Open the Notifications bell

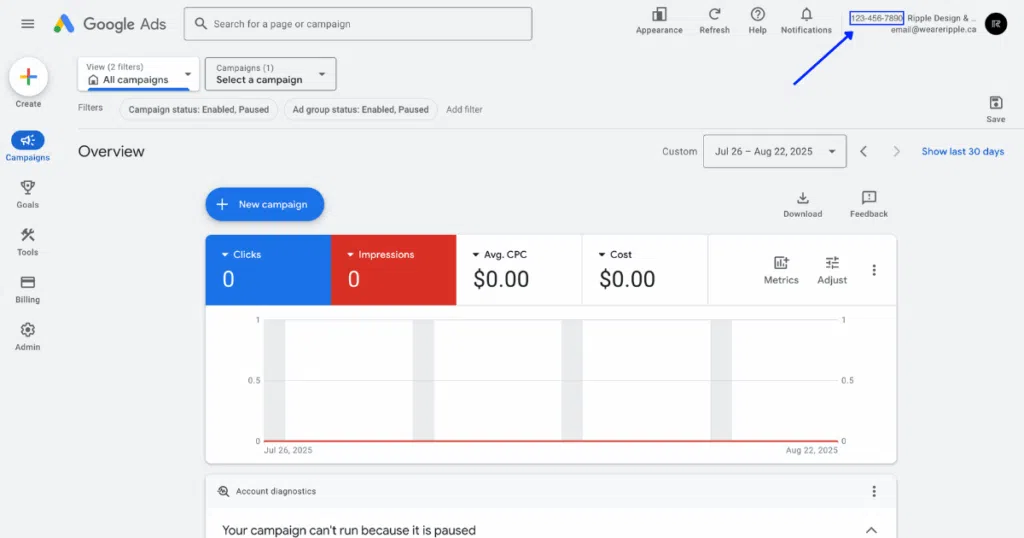806,15
